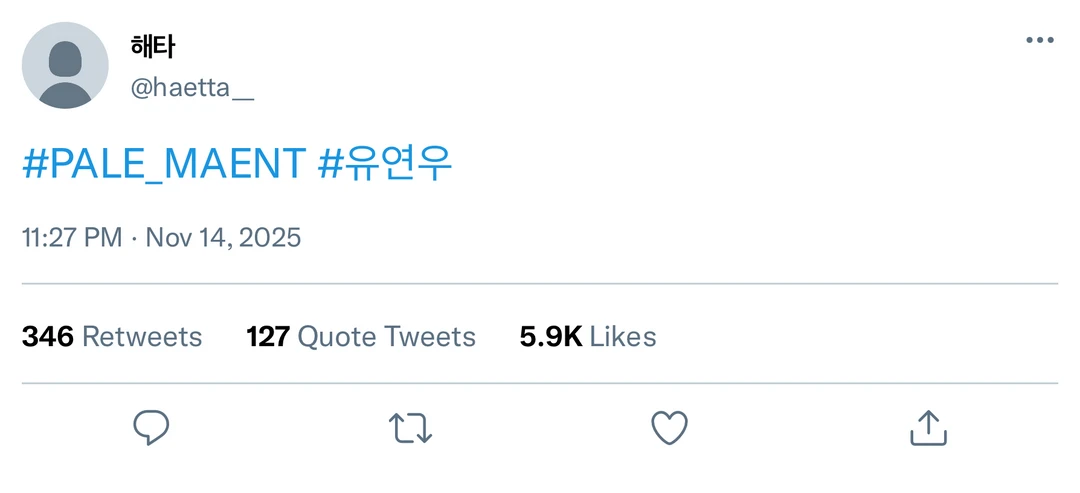Click the Nov 14, 2025 date
The height and width of the screenshot is (493, 1080).
223,238
